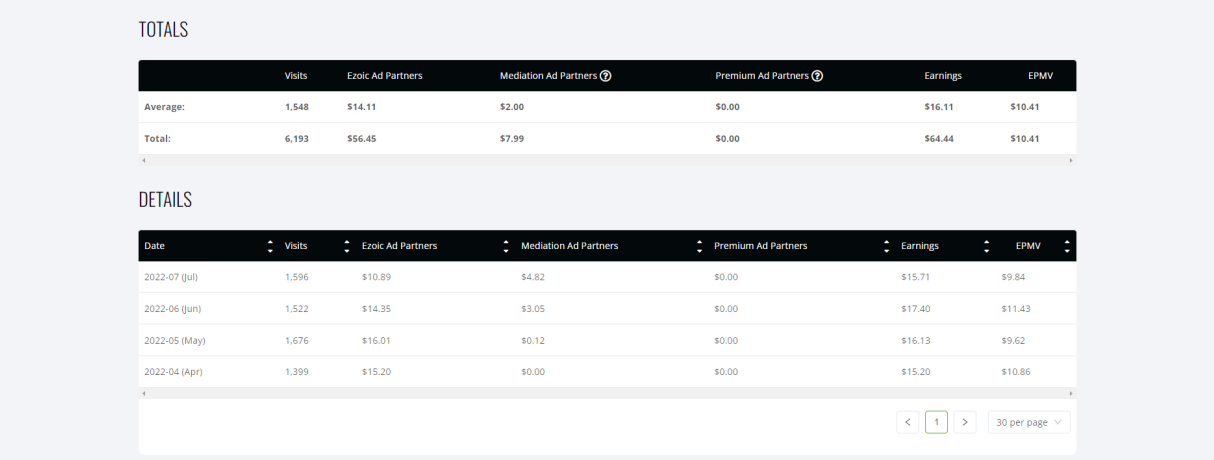Viewport: 1214px width, 460px height.
Task: Click Mediation average value $2.00
Action: click(512, 107)
